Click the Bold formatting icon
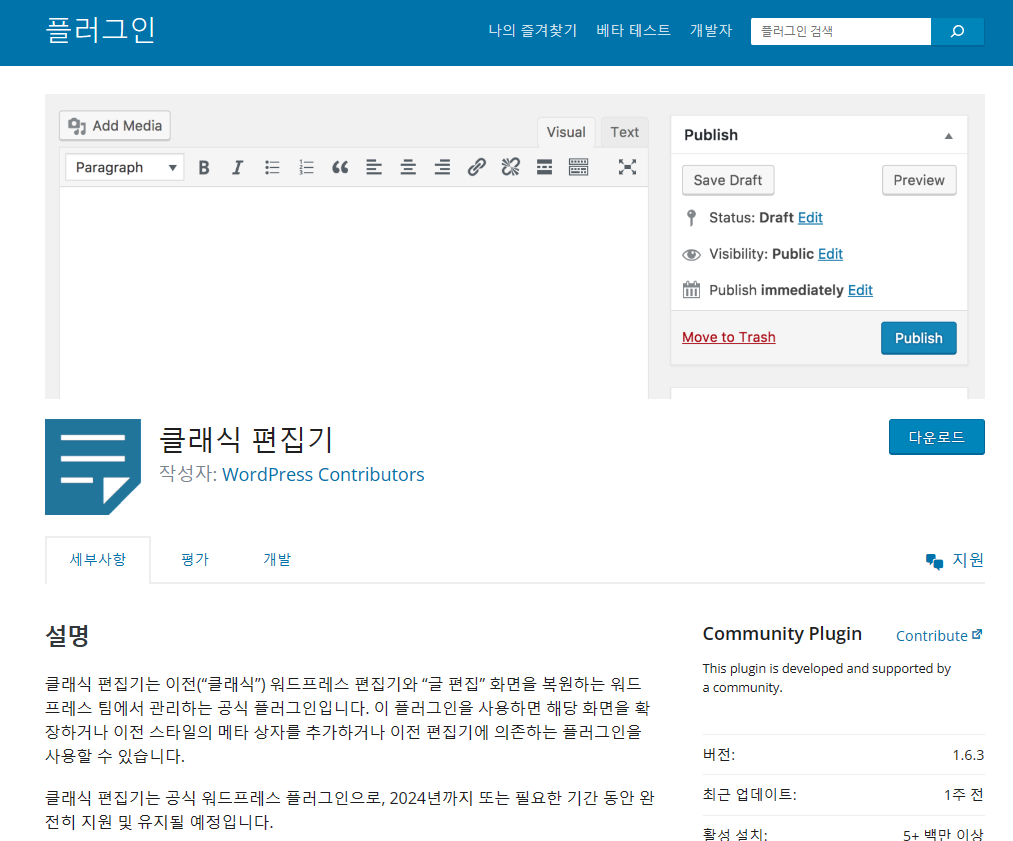This screenshot has height=841, width=1013. tap(204, 168)
